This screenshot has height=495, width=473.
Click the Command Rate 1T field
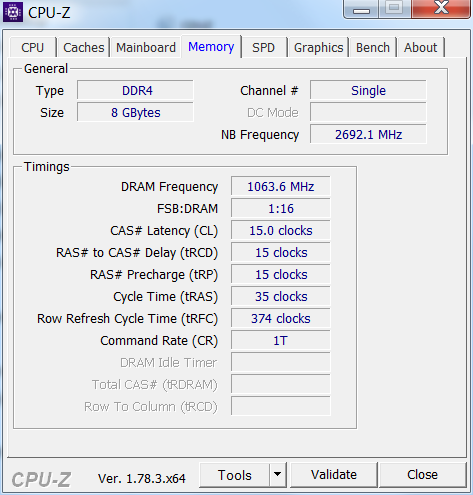click(281, 340)
